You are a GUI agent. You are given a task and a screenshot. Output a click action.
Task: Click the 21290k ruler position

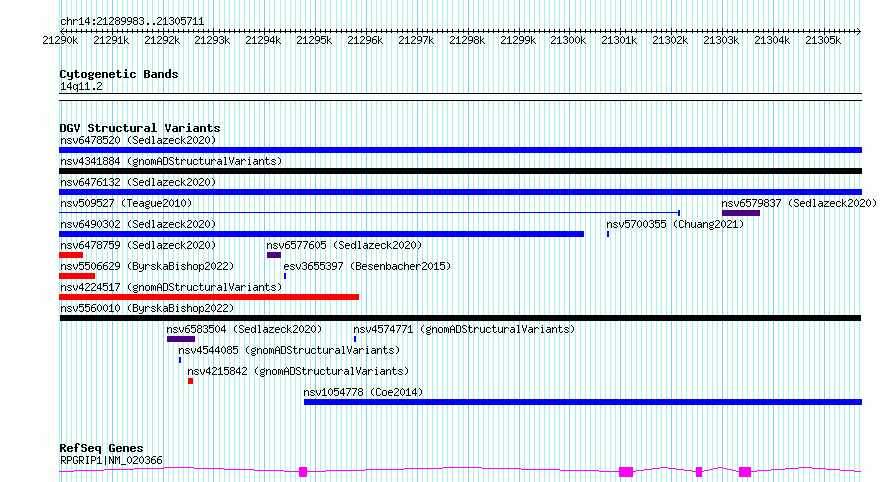click(x=60, y=40)
